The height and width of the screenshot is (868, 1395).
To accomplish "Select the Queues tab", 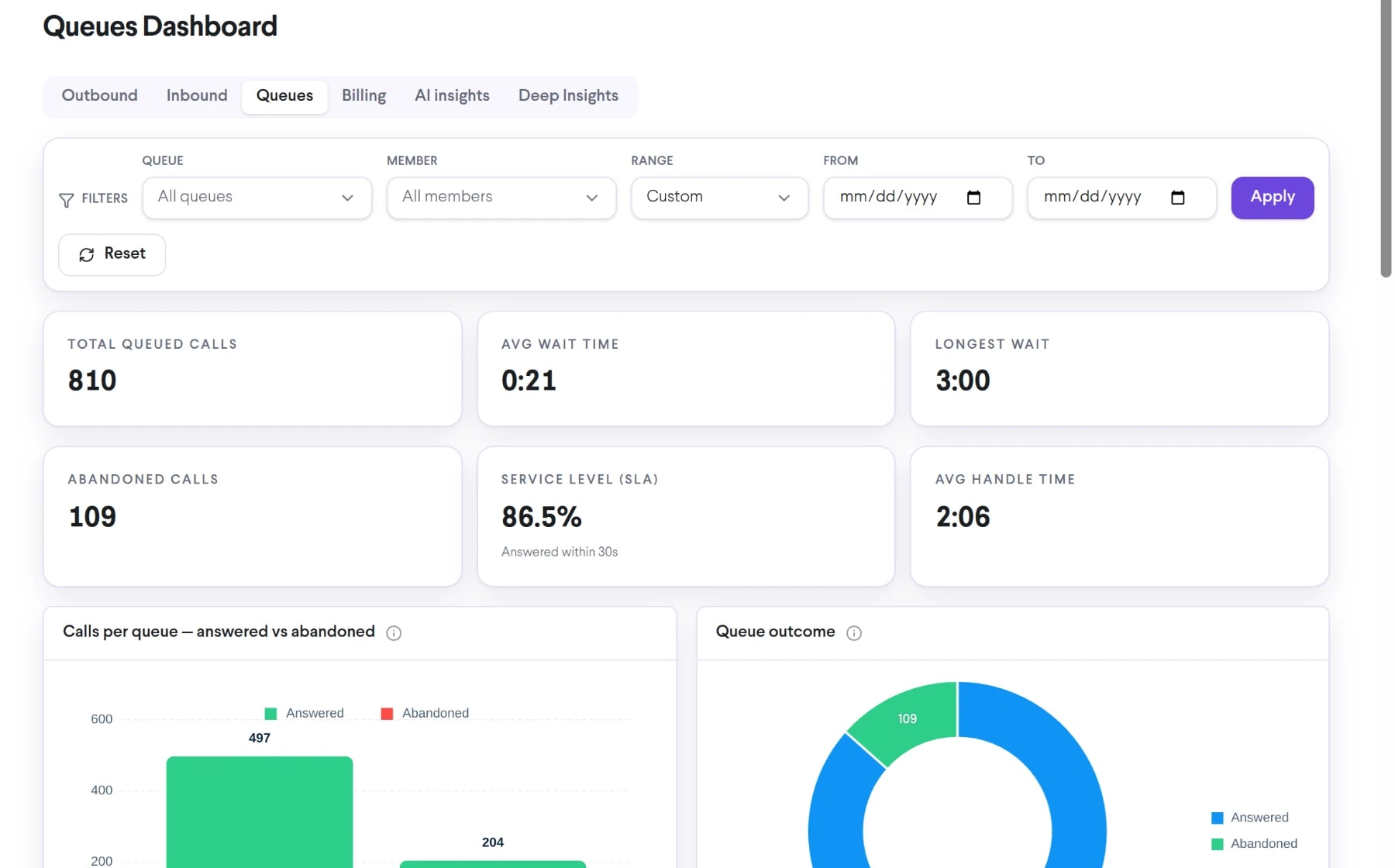I will click(x=284, y=96).
